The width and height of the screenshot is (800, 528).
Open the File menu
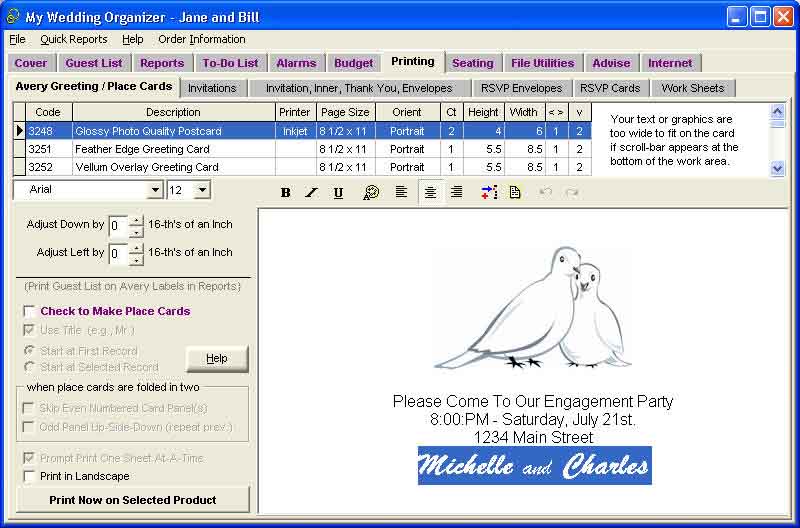[17, 39]
